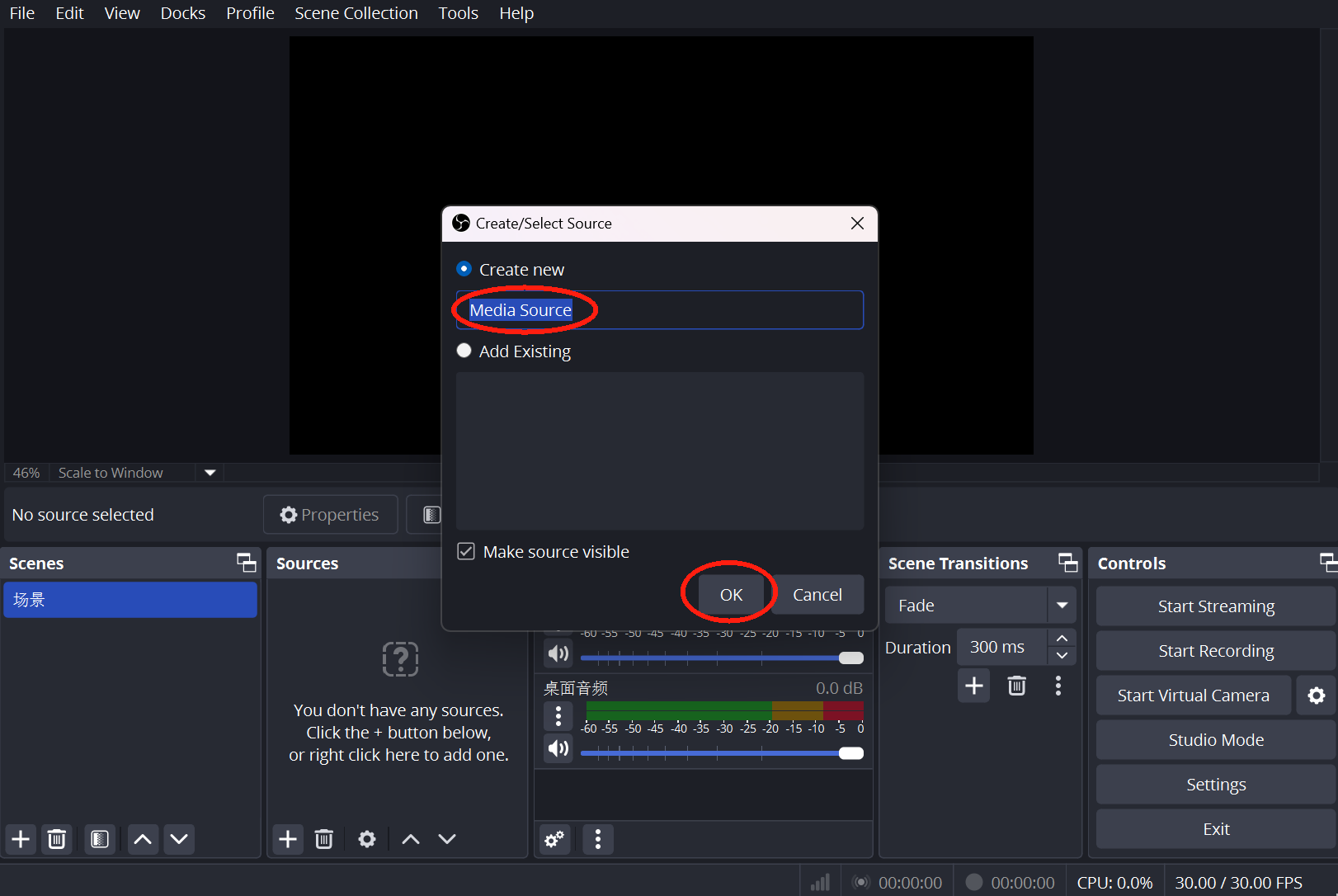This screenshot has height=896, width=1338.
Task: Open advanced audio properties gear in mixer
Action: [x=554, y=839]
